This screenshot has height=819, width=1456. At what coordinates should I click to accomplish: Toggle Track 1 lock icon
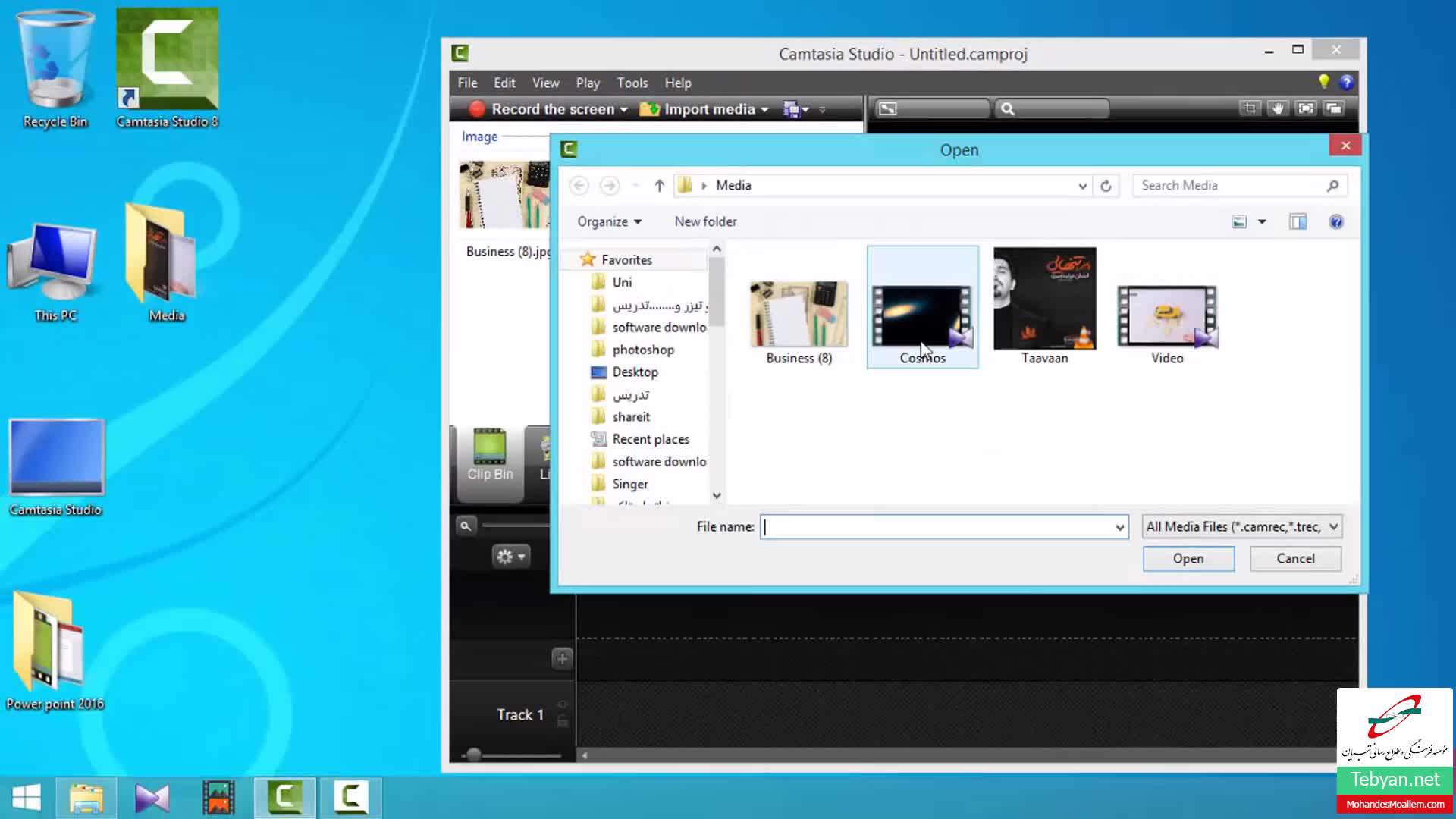(x=563, y=723)
